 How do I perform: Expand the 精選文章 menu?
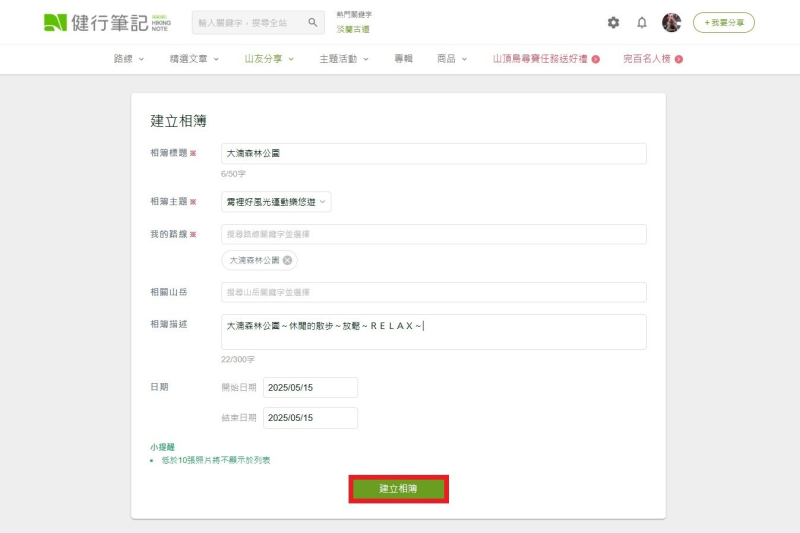point(195,59)
